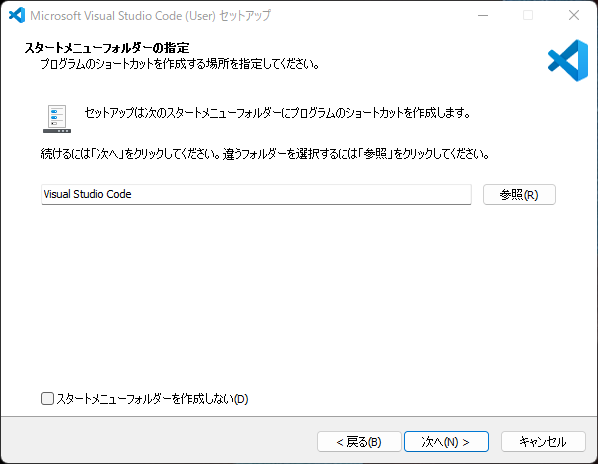Click the heading スタートメニューフォルダーの指定

click(x=107, y=48)
